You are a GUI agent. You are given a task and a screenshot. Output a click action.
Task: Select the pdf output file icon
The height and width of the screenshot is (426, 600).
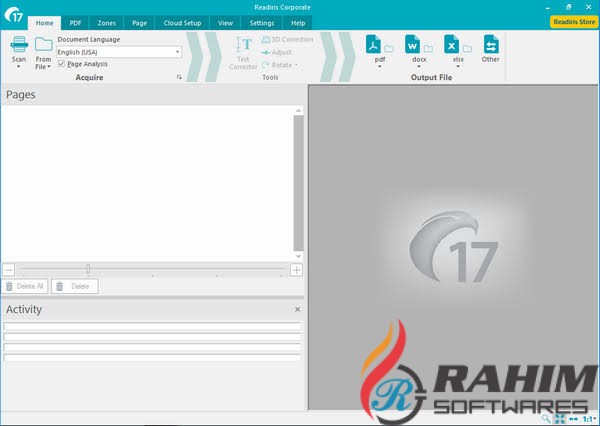coord(373,44)
